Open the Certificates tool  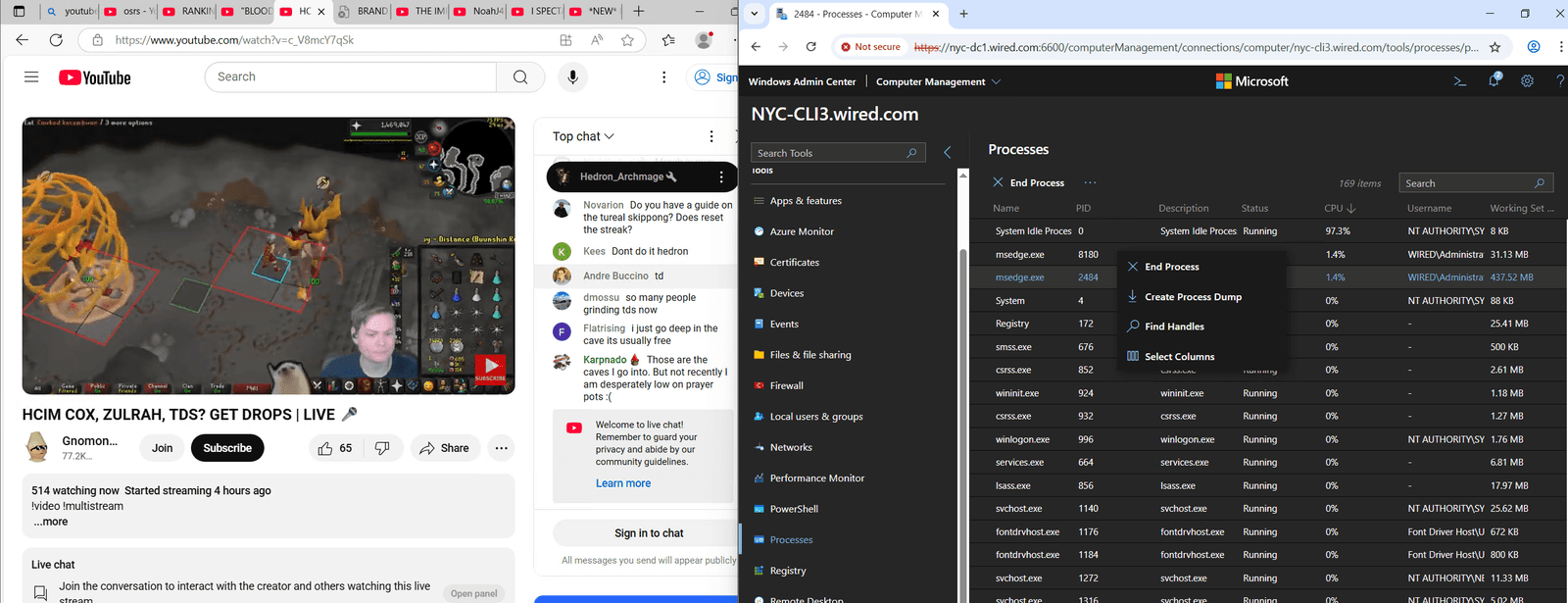tap(786, 263)
